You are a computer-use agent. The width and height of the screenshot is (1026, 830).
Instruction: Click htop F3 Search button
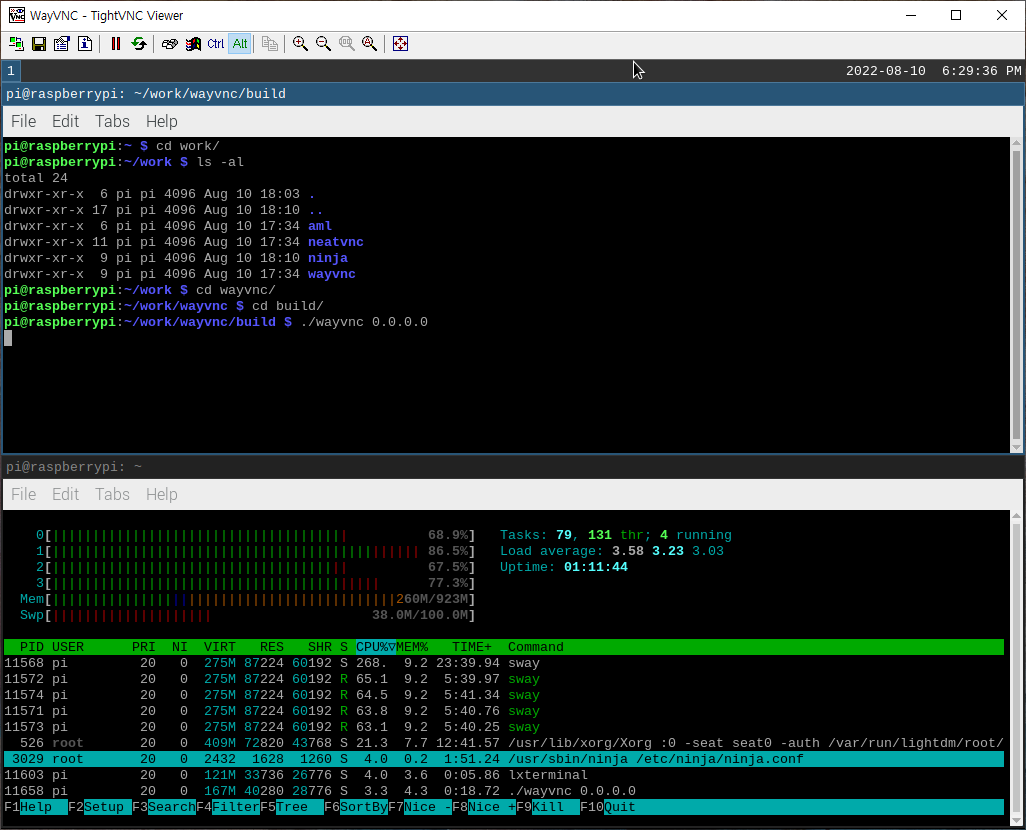pyautogui.click(x=164, y=807)
